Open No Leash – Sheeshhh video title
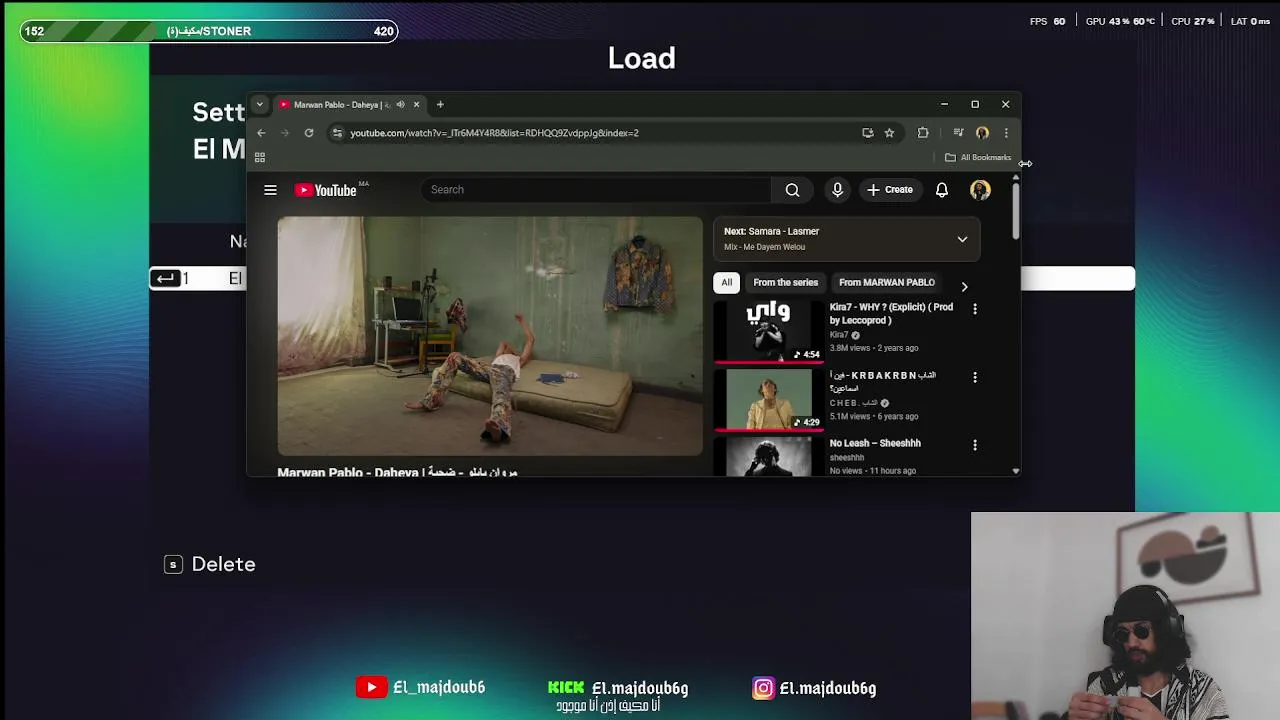Screen dimensions: 1280x720 (875, 443)
